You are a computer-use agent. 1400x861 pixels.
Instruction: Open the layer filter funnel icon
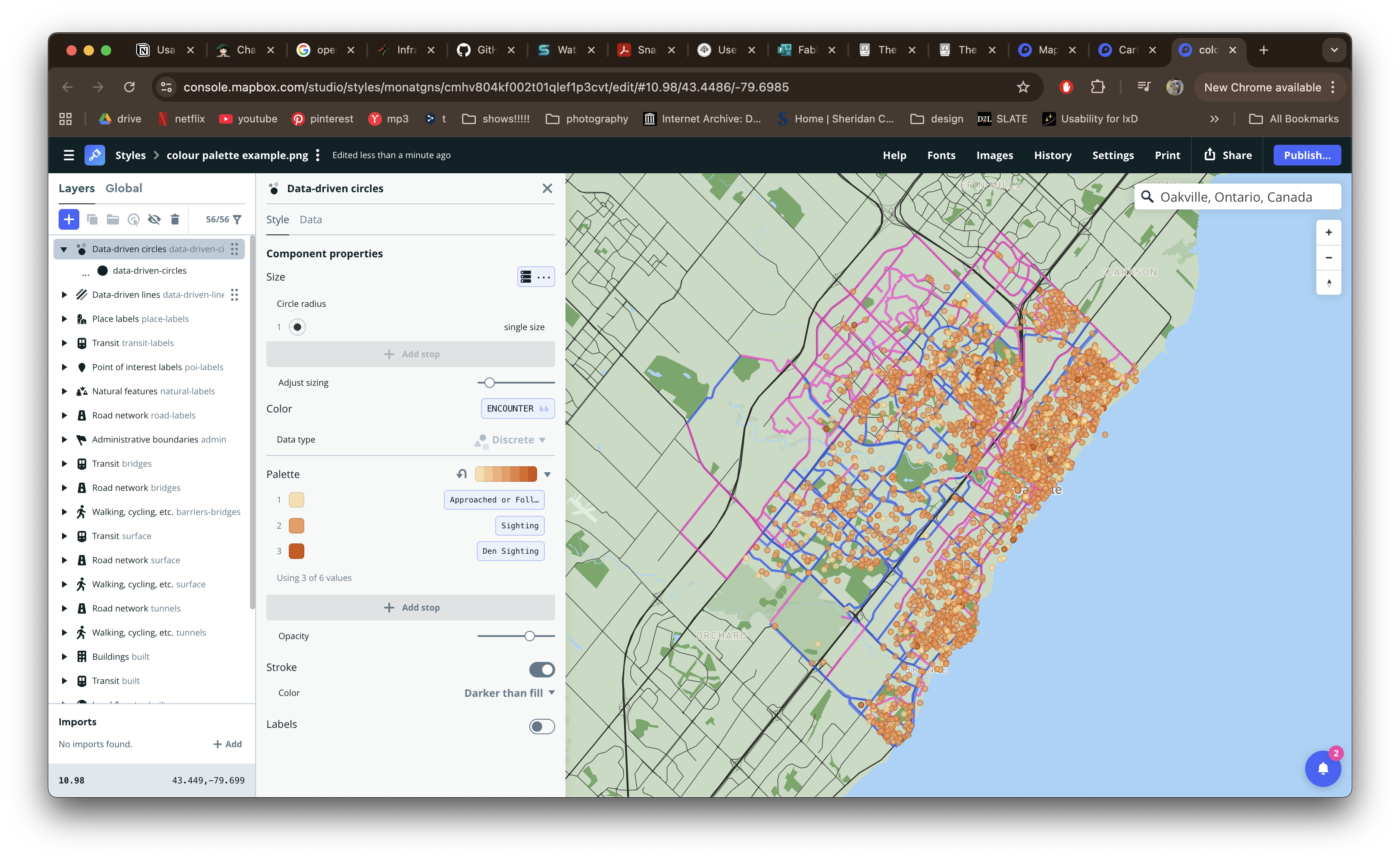[x=238, y=219]
